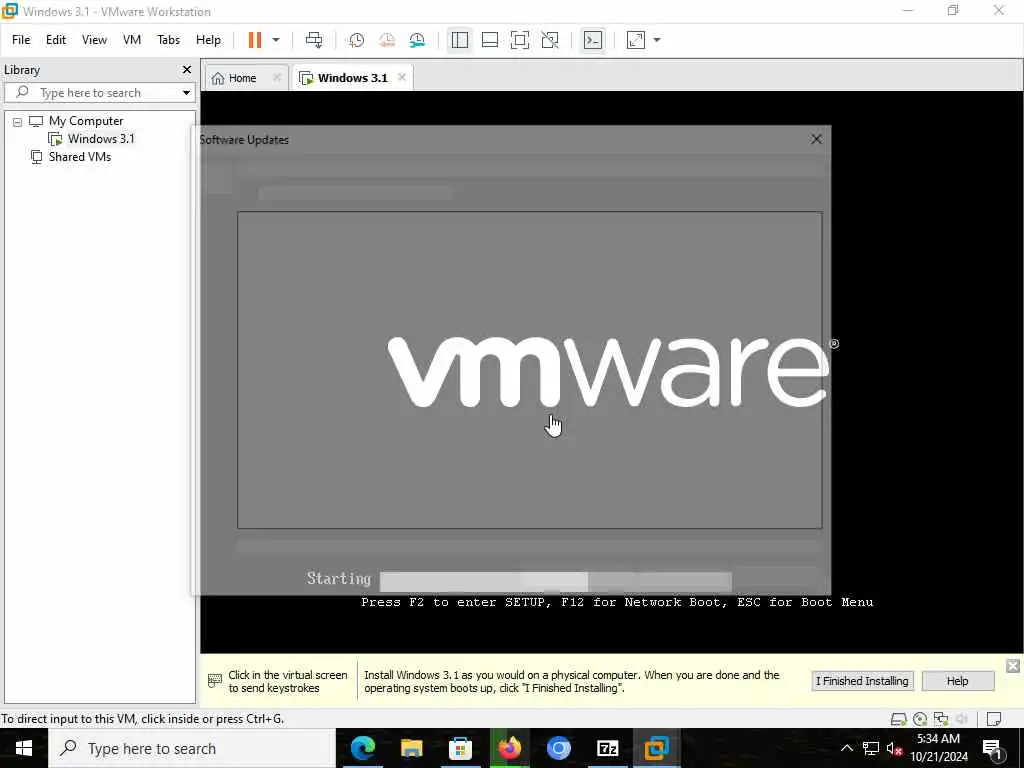Image resolution: width=1024 pixels, height=768 pixels.
Task: Open the library search filter dropdown
Action: 186,93
